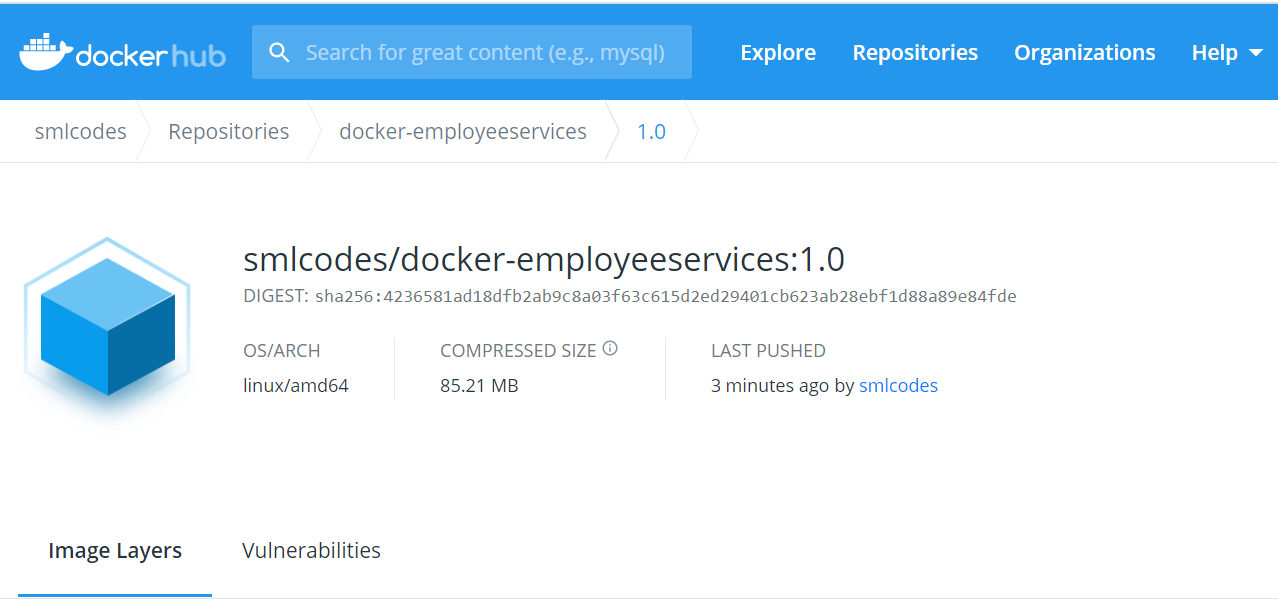Click the smlcodes/docker-employeeservices:1.0 heading
1278x599 pixels.
tap(544, 260)
